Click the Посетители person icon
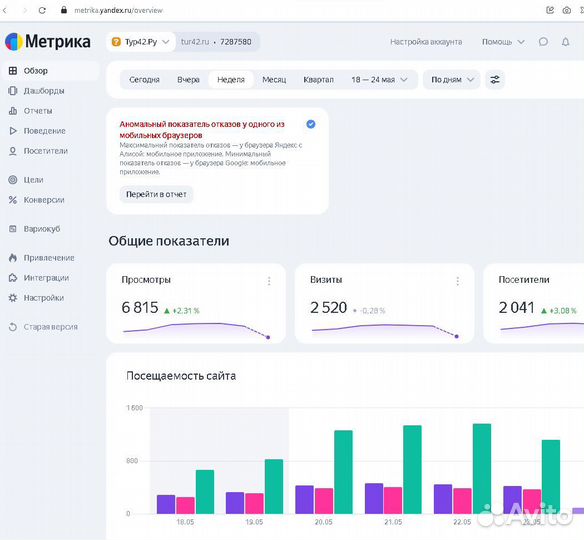584x540 pixels. click(13, 151)
